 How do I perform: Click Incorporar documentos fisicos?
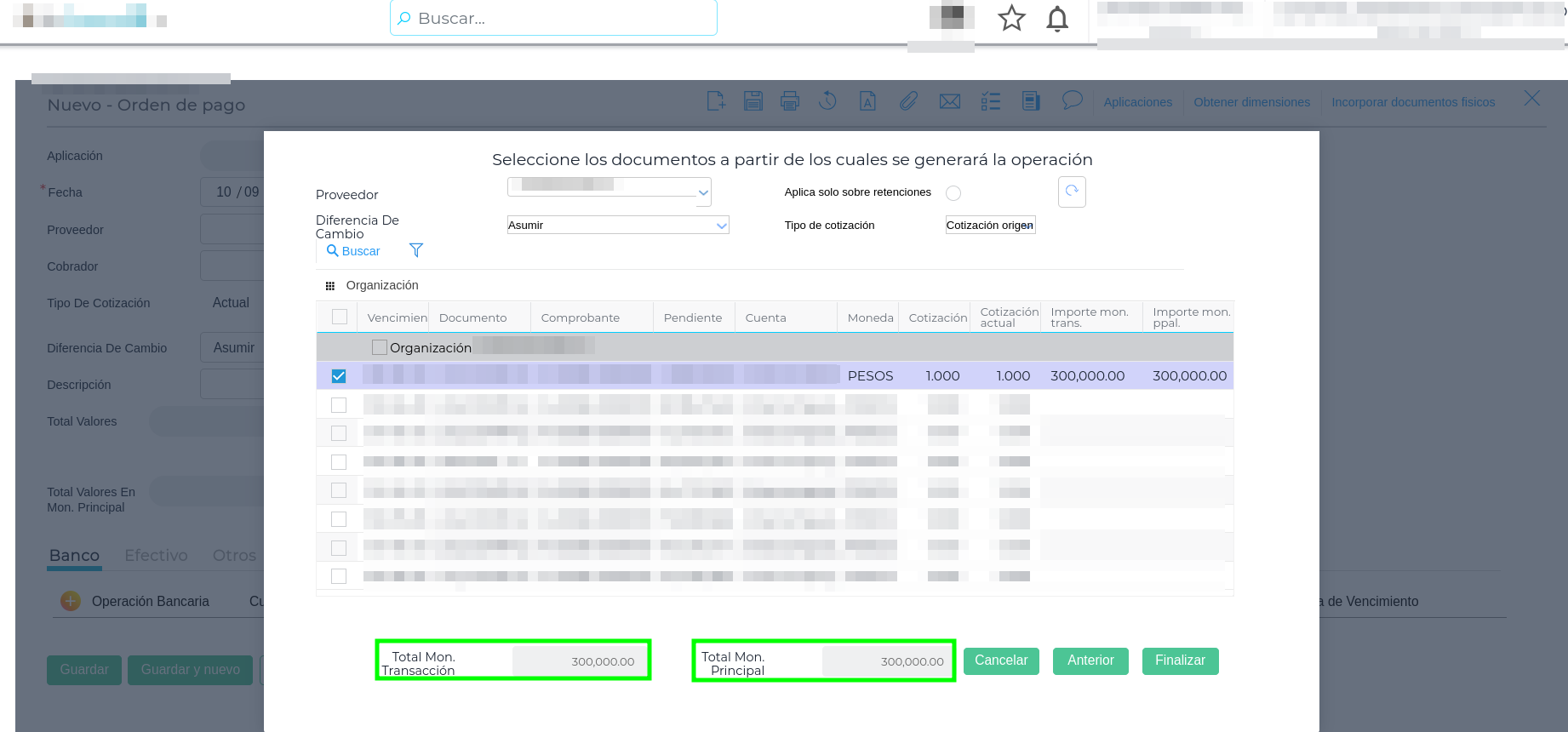(x=1413, y=102)
